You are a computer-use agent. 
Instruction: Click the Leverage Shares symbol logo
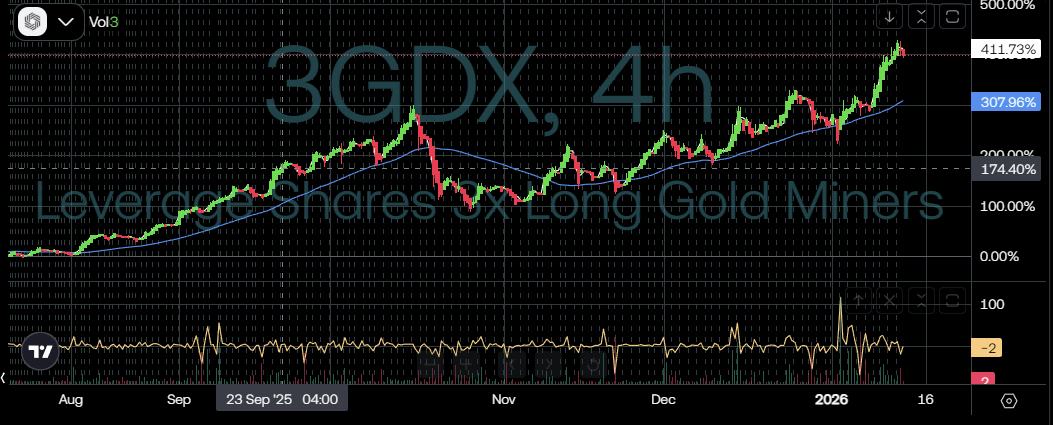tap(33, 21)
